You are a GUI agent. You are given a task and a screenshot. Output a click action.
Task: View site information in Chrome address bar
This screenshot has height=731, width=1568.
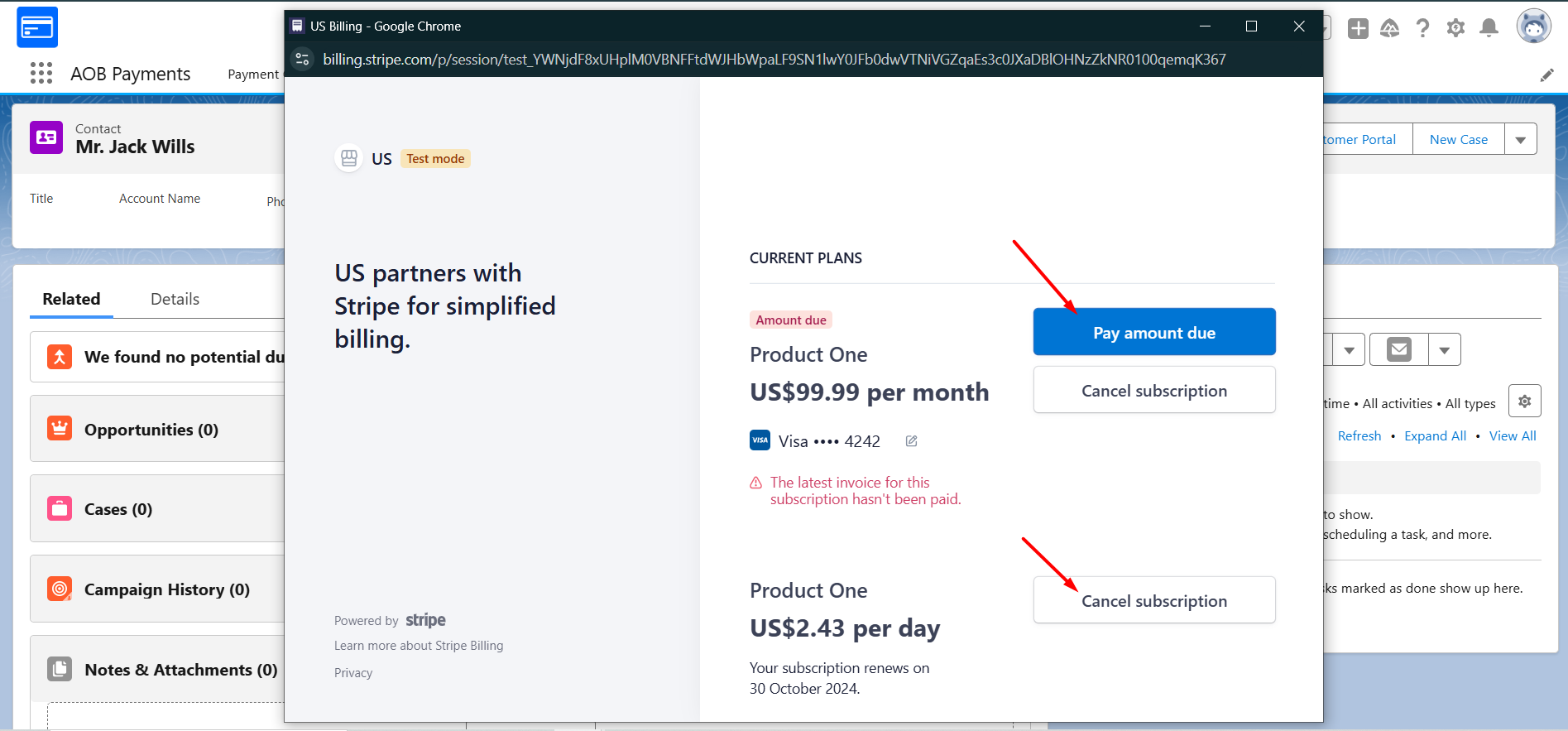coord(303,59)
